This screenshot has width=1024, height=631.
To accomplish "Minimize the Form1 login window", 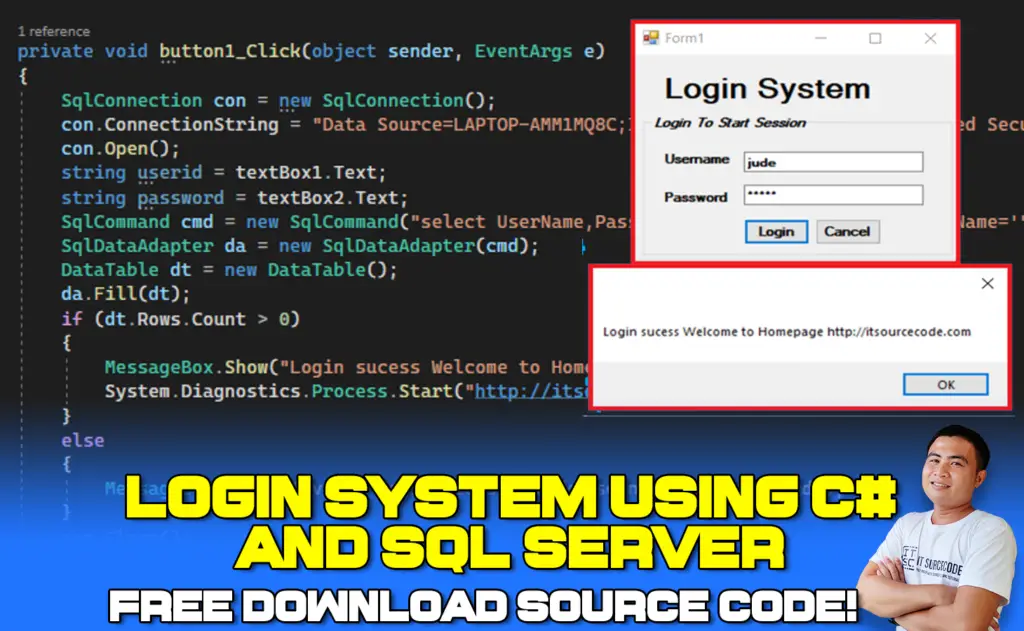I will point(821,38).
